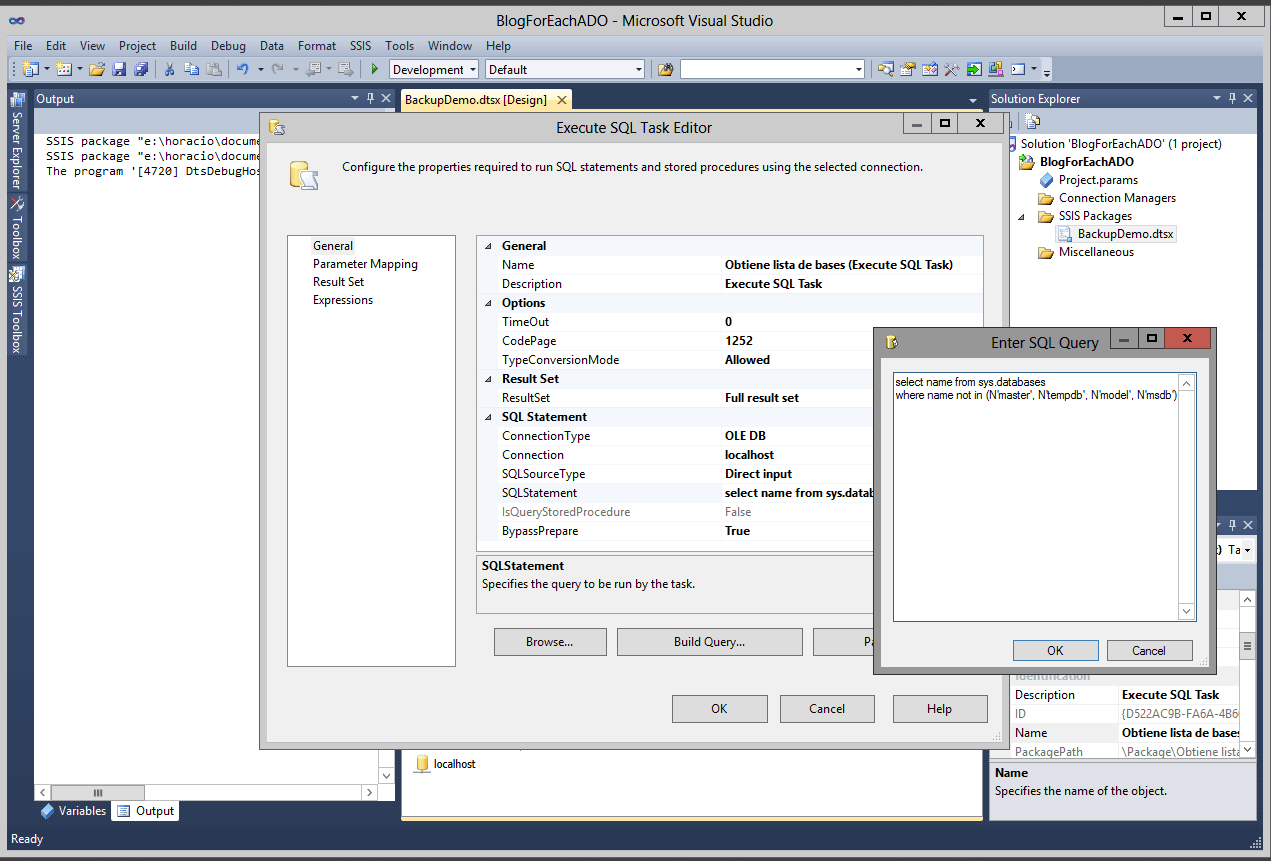Switch to the BackupDemo.dtsx [Design] tab

coord(475,100)
